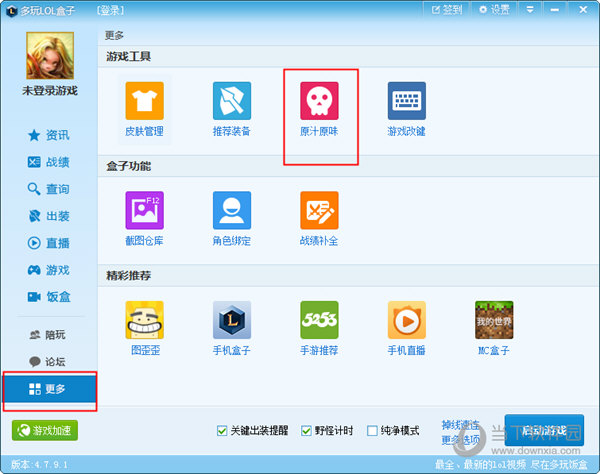This screenshot has height=474, width=600.
Task: Open 推荐装备 recommended gear tool
Action: 232,109
